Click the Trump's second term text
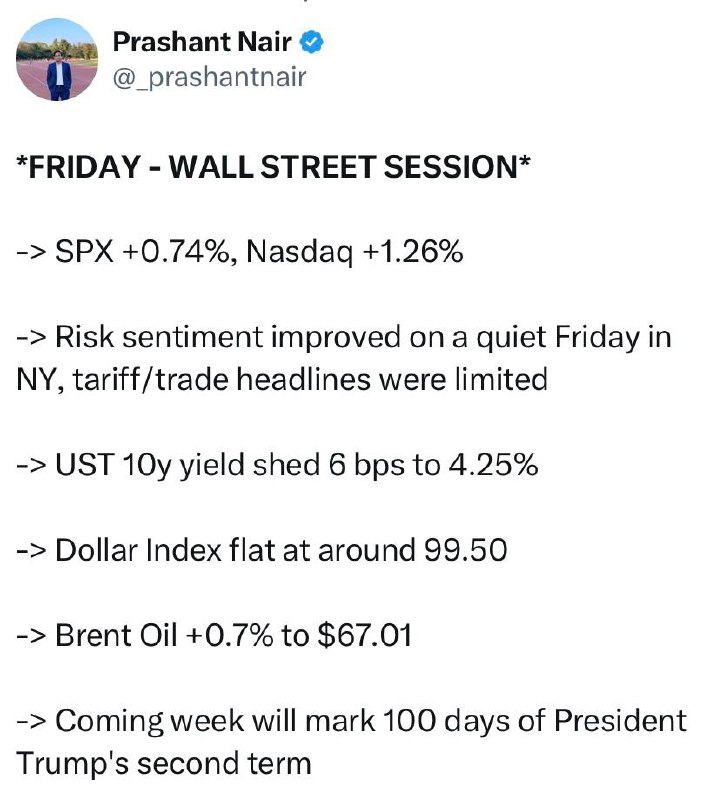Image resolution: width=703 pixels, height=800 pixels. click(164, 764)
